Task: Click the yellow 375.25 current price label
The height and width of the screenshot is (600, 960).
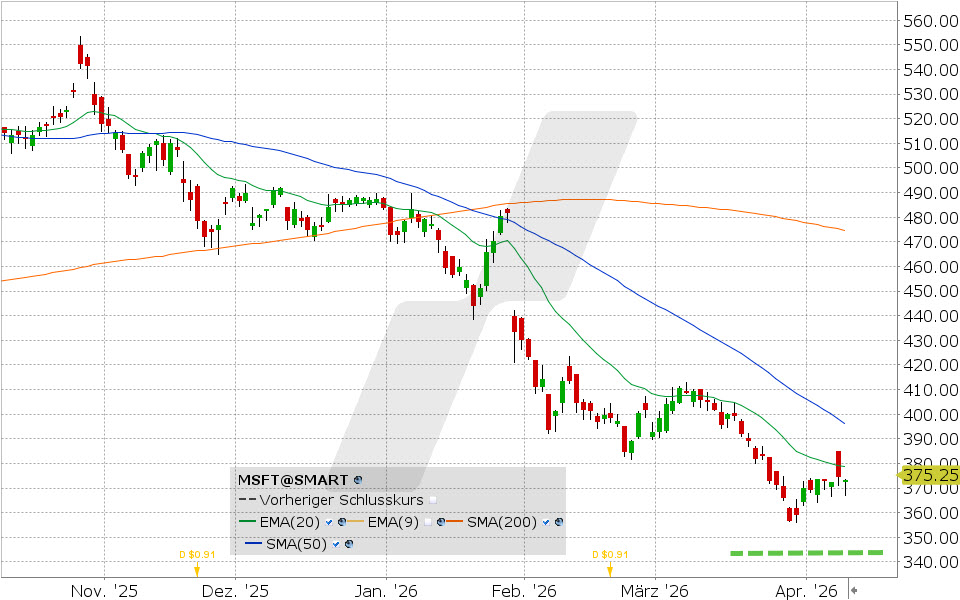Action: 929,475
